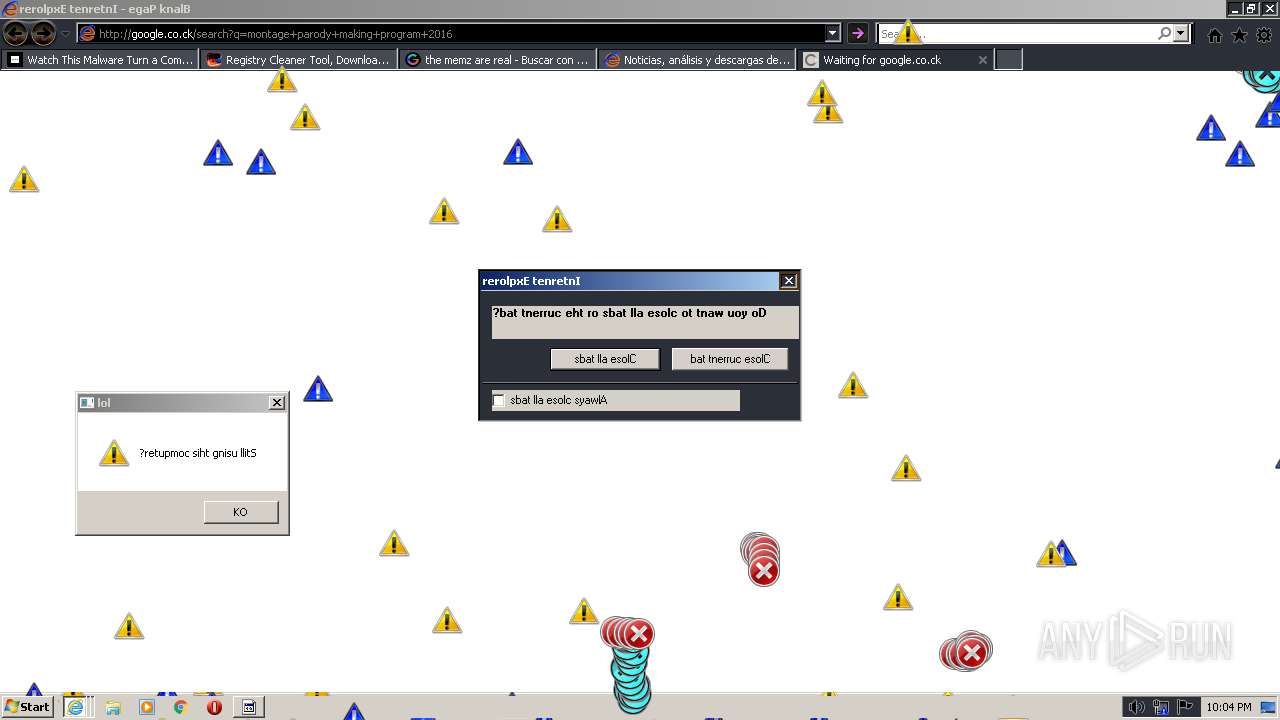The image size is (1280, 720).
Task: Click the dialog question text '?bat tnerruc eht ro sbat'
Action: pyautogui.click(x=629, y=313)
